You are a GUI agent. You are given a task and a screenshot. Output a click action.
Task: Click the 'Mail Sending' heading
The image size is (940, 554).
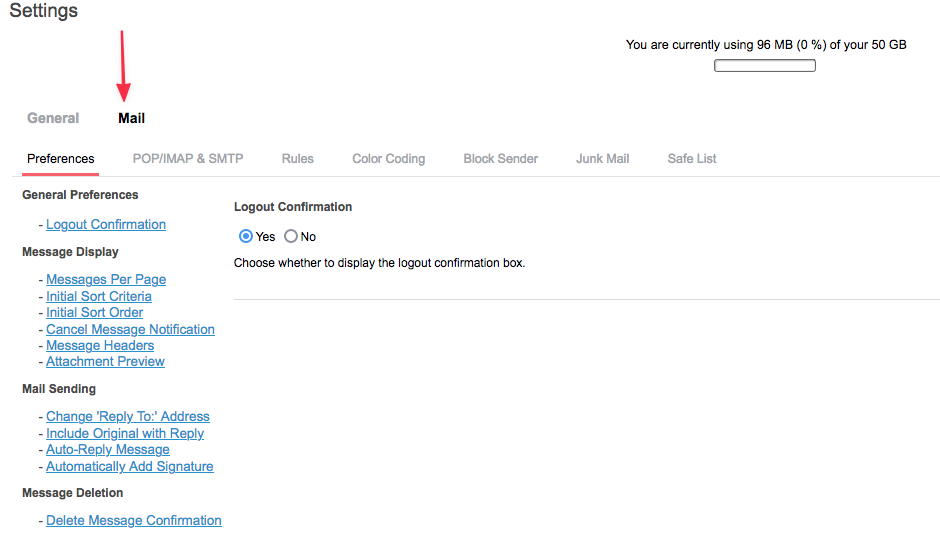pos(59,389)
